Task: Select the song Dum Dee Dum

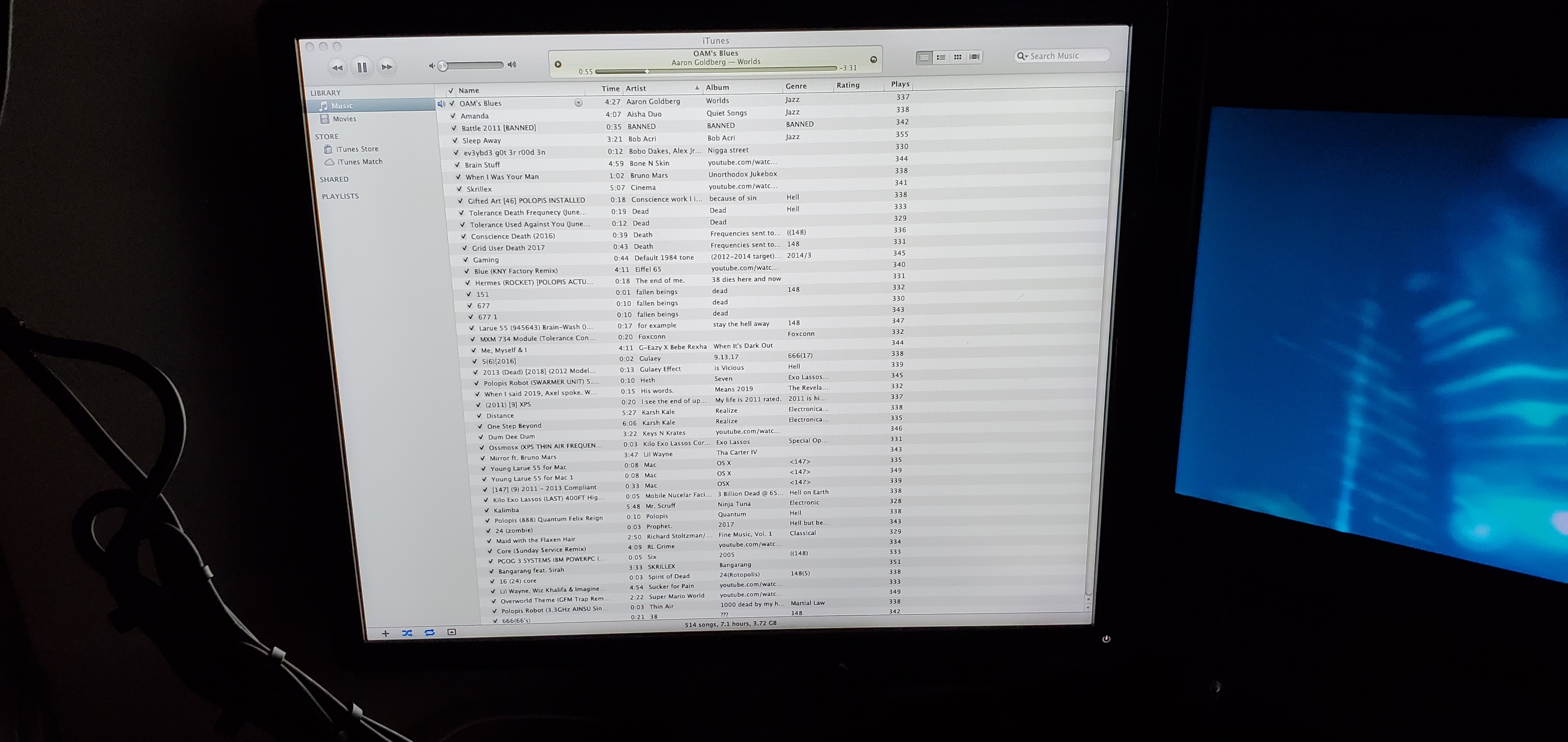Action: point(511,436)
